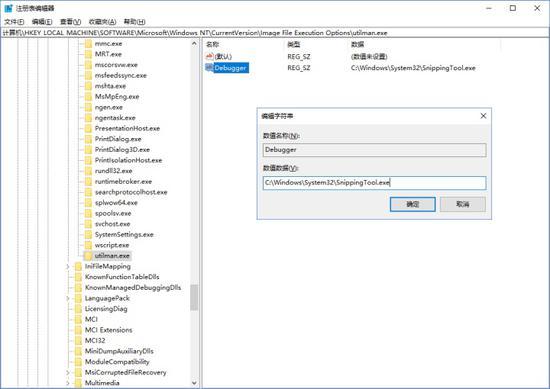550x389 pixels.
Task: Click the svchost.exe folder icon
Action: click(x=88, y=224)
